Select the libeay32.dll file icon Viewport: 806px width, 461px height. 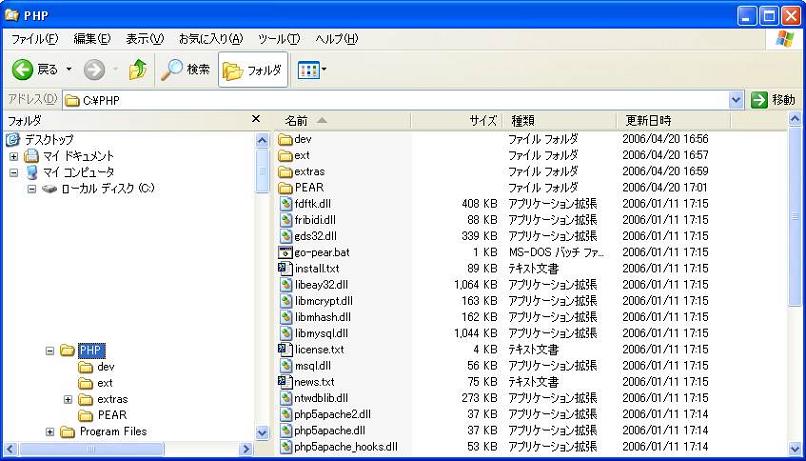286,285
